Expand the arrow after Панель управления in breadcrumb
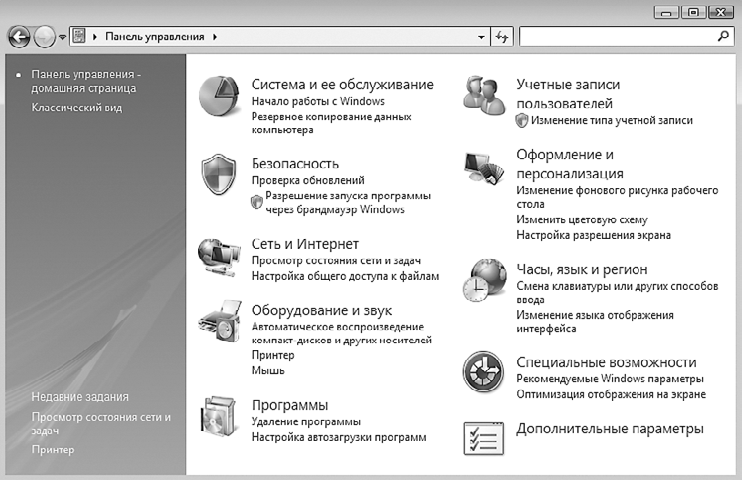This screenshot has width=742, height=480. coord(214,37)
